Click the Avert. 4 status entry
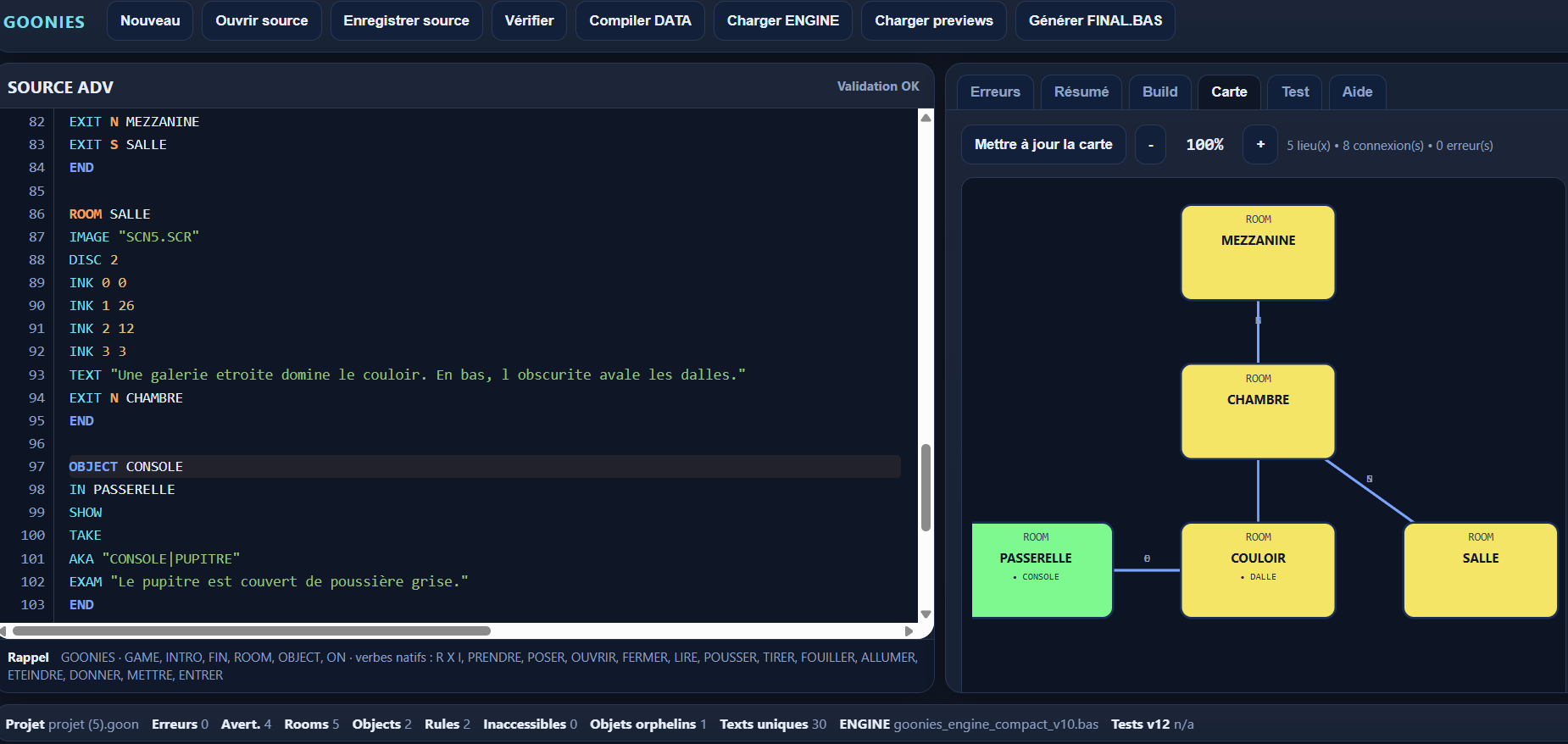This screenshot has height=744, width=1568. tap(246, 725)
